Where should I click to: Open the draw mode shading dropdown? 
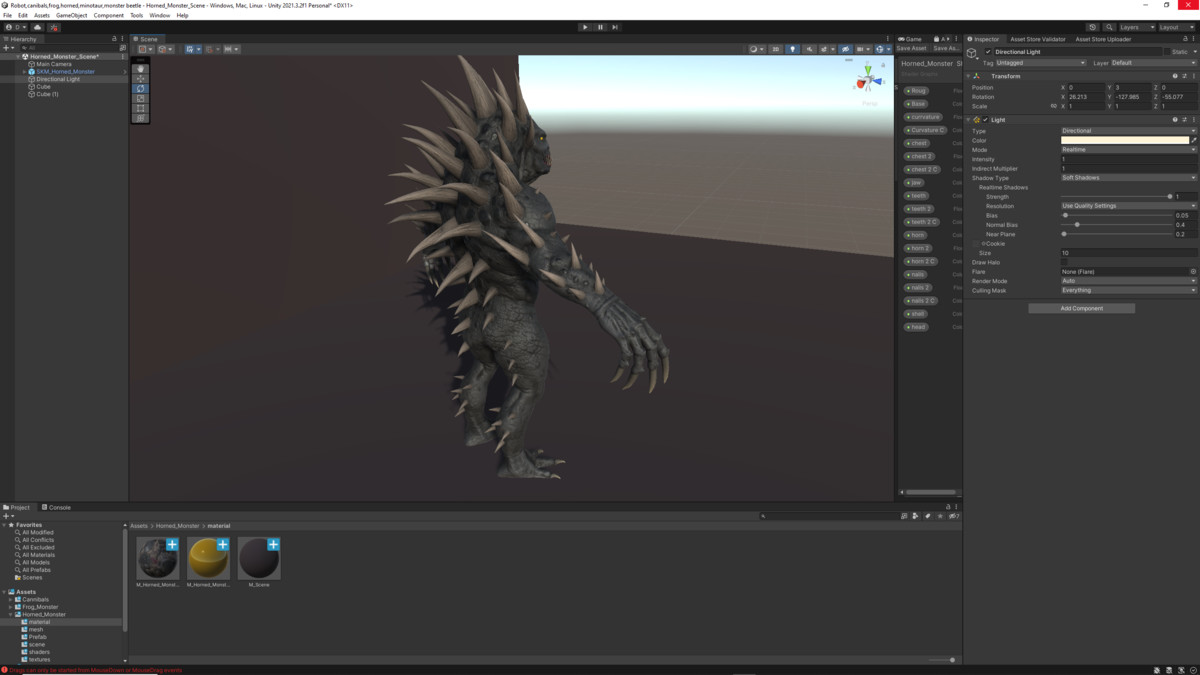click(x=756, y=49)
